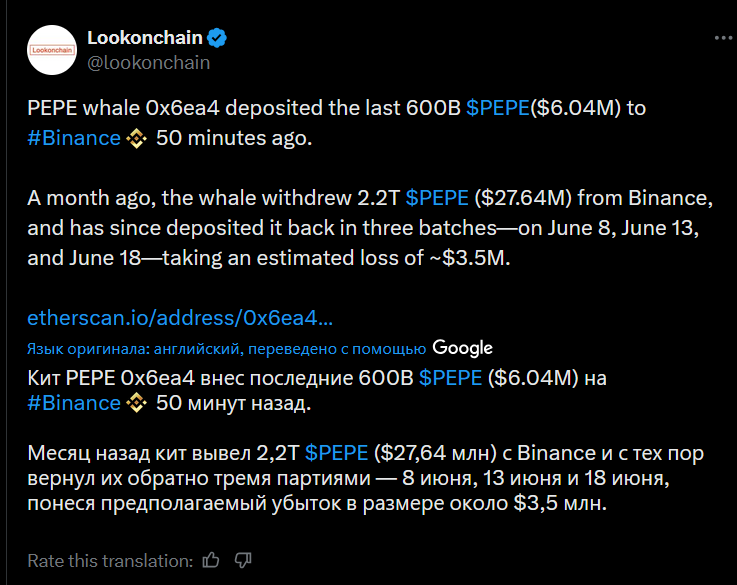Click #Binance hashtag in Russian translation
Image resolution: width=737 pixels, height=585 pixels.
[x=74, y=403]
